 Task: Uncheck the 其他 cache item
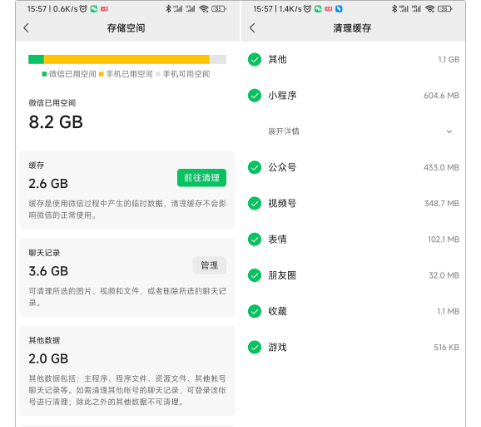pos(255,60)
